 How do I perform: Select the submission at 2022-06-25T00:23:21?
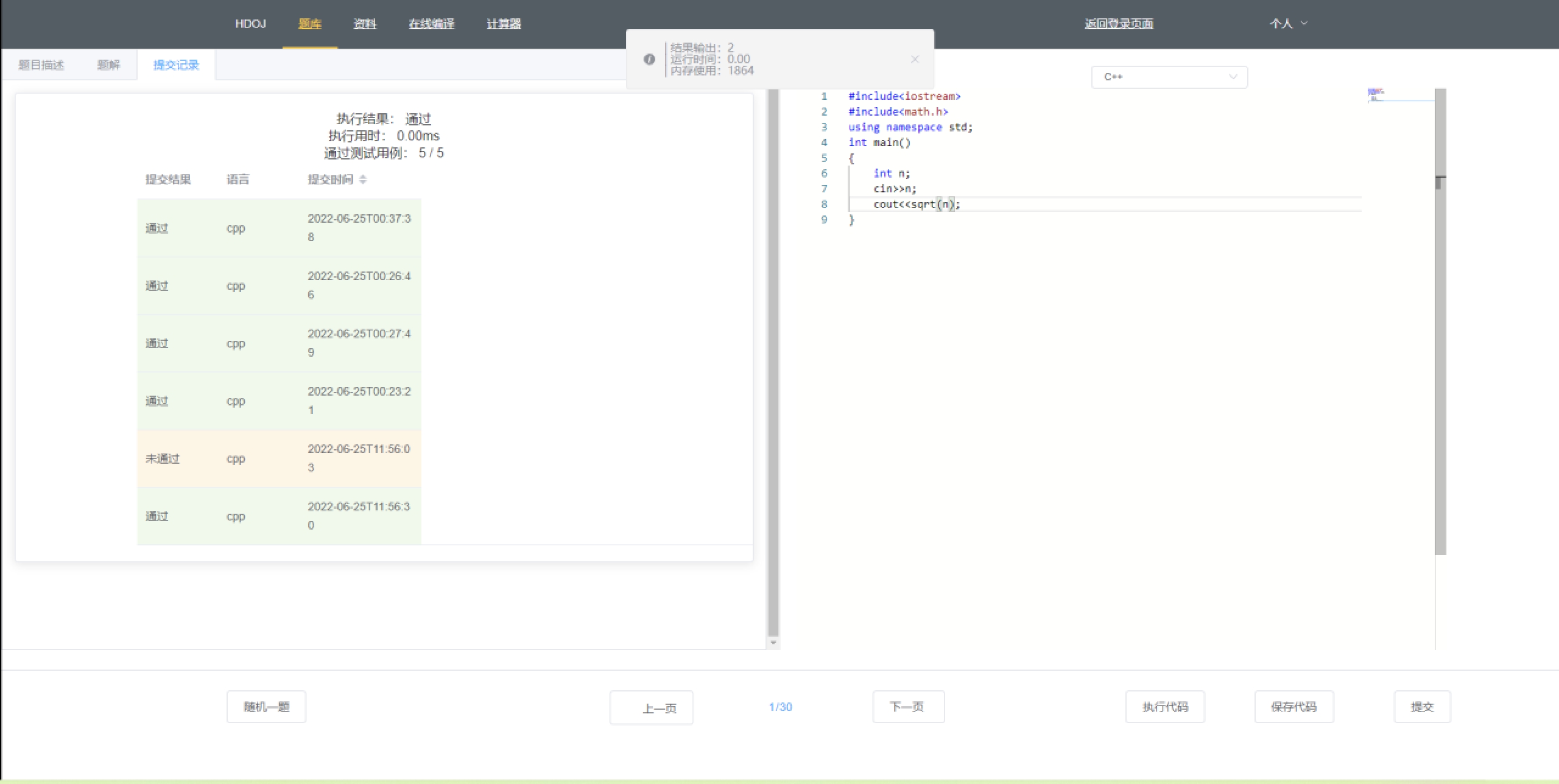279,401
